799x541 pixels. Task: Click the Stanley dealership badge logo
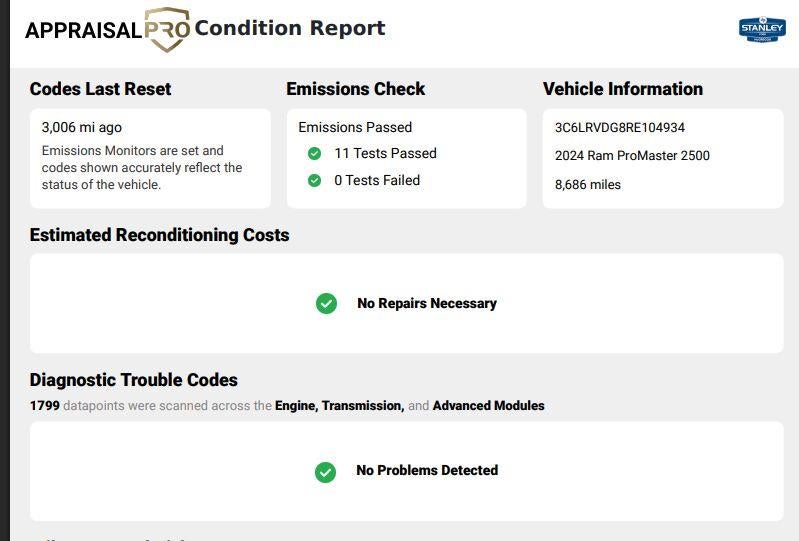click(x=762, y=29)
